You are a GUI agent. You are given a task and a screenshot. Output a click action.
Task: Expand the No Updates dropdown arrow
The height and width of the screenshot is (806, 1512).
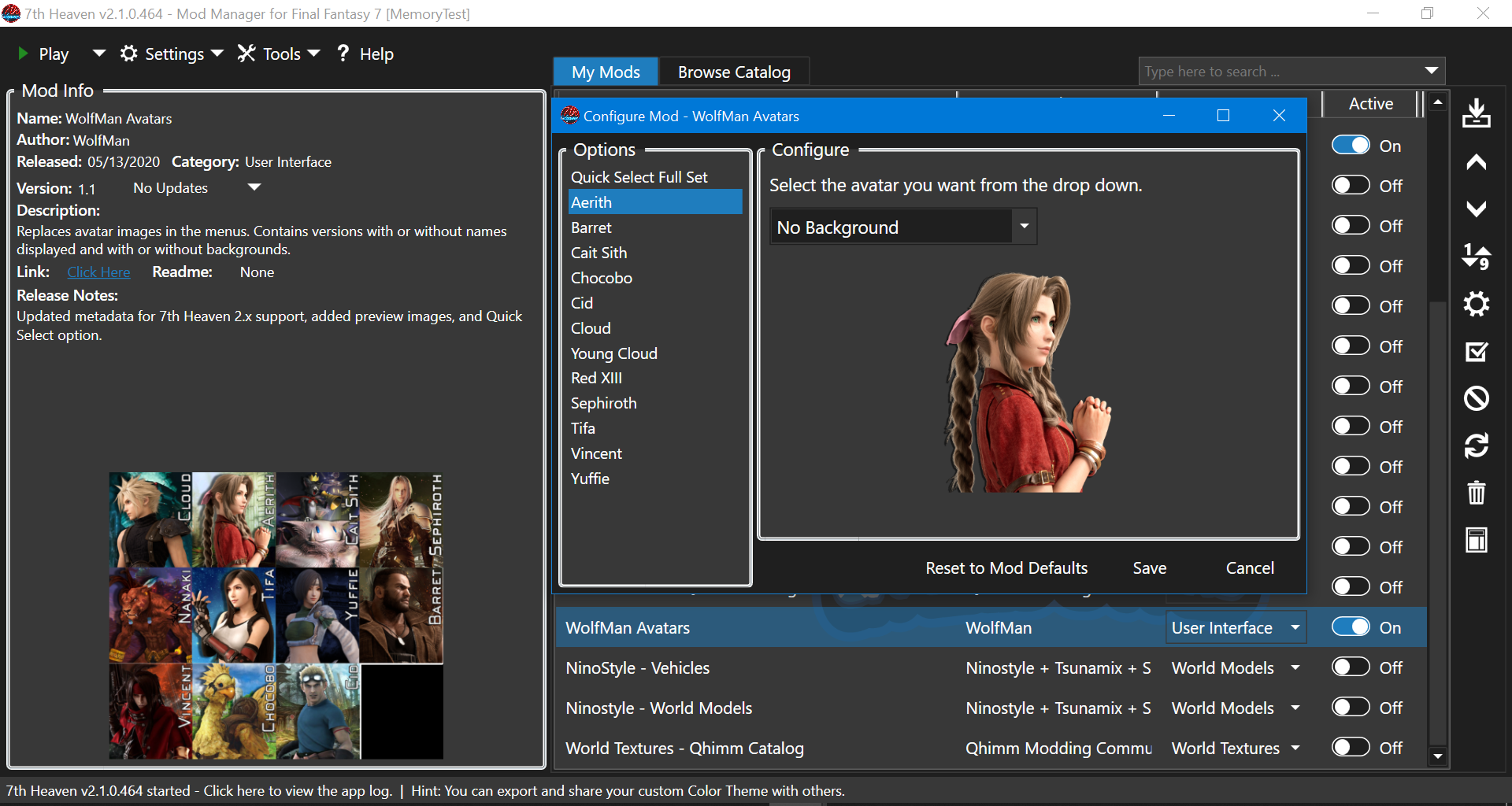pos(254,187)
